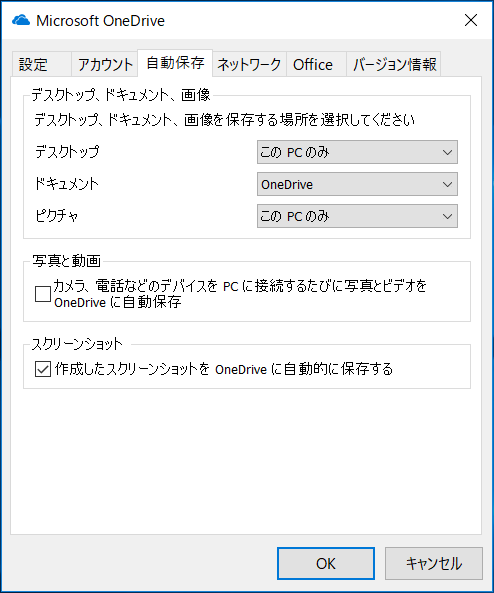Open the バージョン情報 tab
Screen dimensions: 494x593
(394, 64)
